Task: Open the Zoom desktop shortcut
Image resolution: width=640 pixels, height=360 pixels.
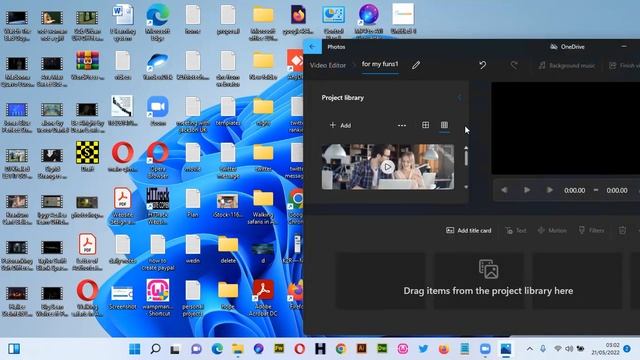Action: pos(158,111)
